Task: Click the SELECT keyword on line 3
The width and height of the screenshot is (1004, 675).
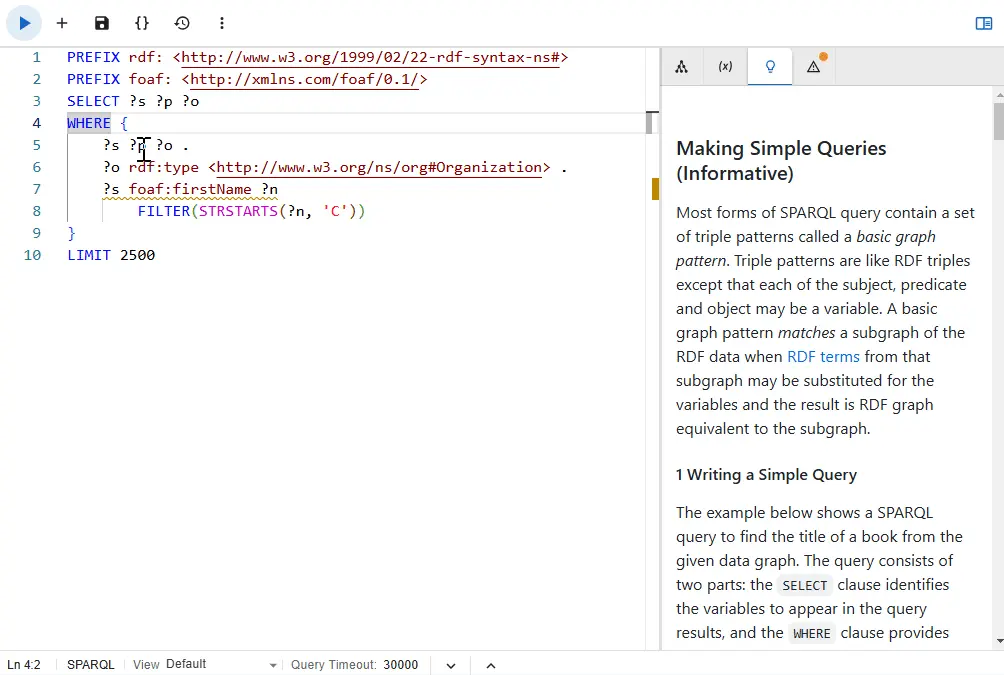Action: click(93, 101)
